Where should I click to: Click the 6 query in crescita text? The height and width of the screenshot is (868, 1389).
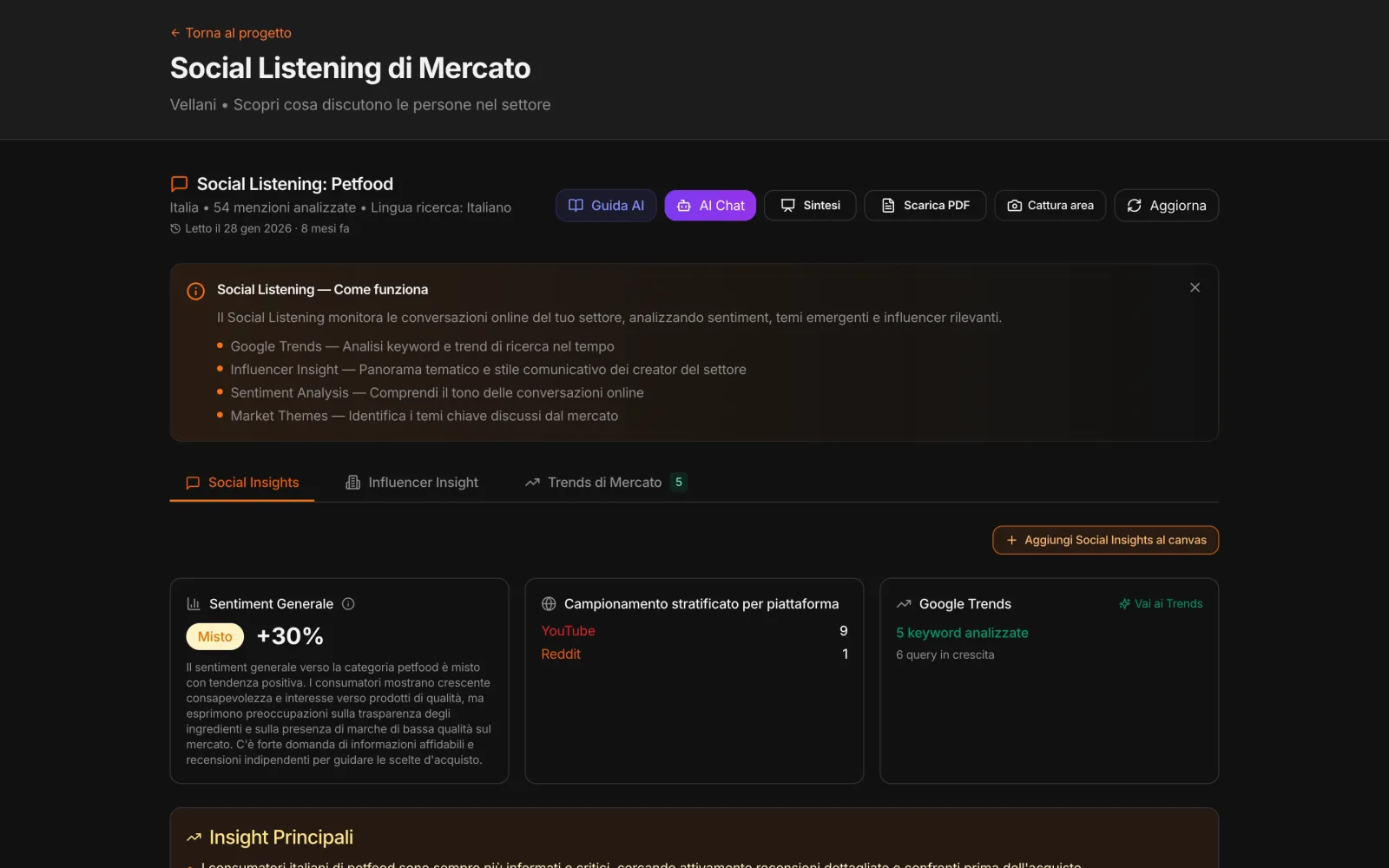(x=945, y=655)
